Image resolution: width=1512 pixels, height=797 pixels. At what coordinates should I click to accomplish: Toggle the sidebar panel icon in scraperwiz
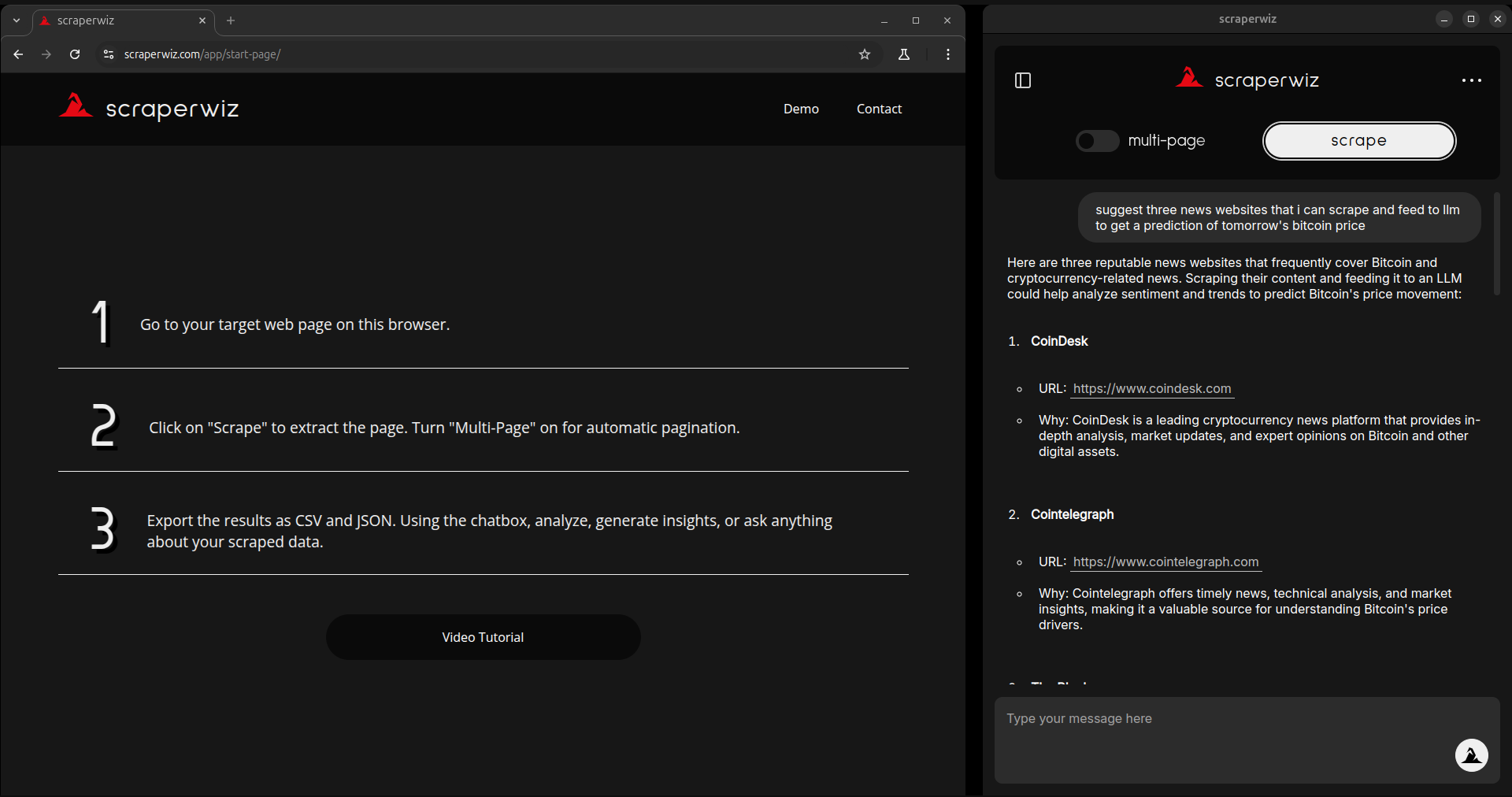point(1023,80)
